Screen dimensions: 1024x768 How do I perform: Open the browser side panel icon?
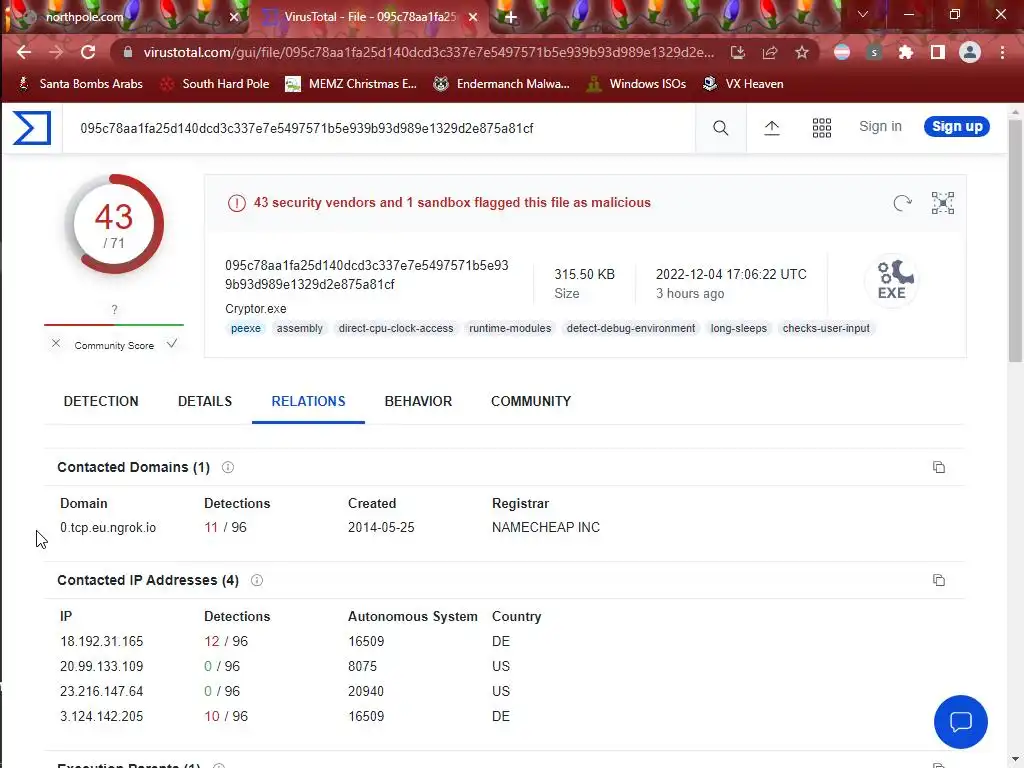938,52
